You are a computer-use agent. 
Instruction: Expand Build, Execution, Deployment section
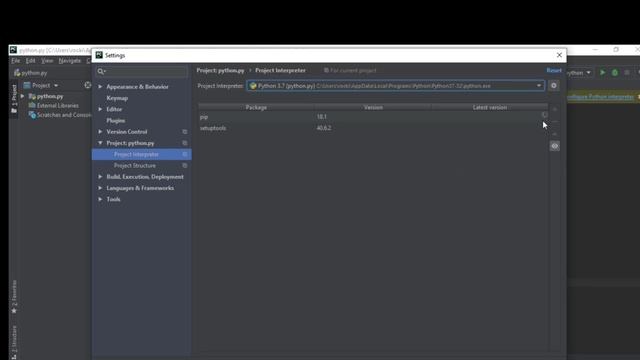[x=100, y=177]
